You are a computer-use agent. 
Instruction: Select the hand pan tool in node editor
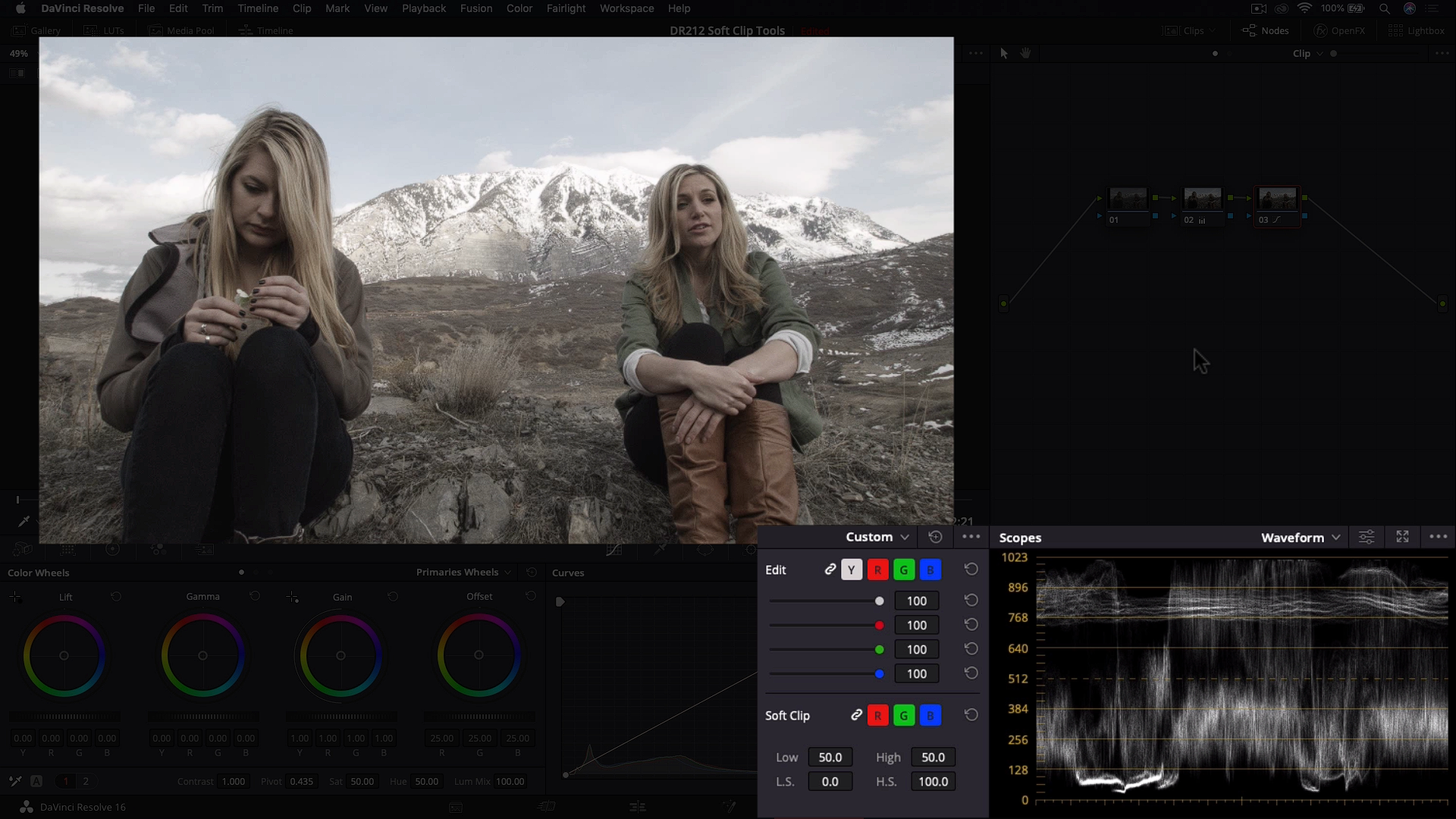1025,53
